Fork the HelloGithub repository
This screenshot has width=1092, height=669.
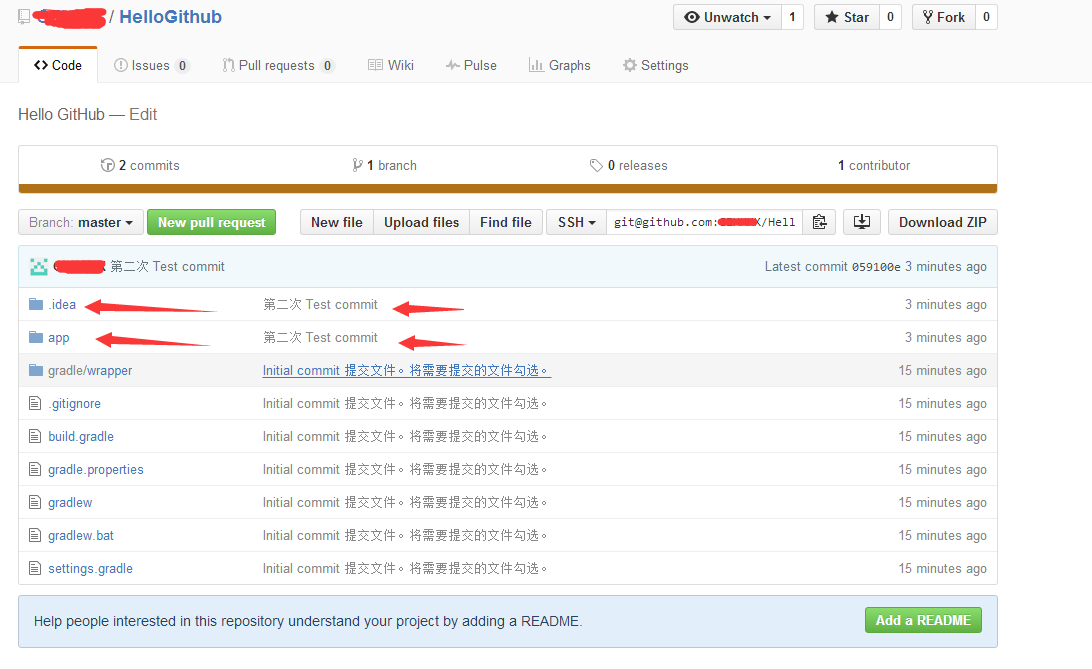coord(944,17)
